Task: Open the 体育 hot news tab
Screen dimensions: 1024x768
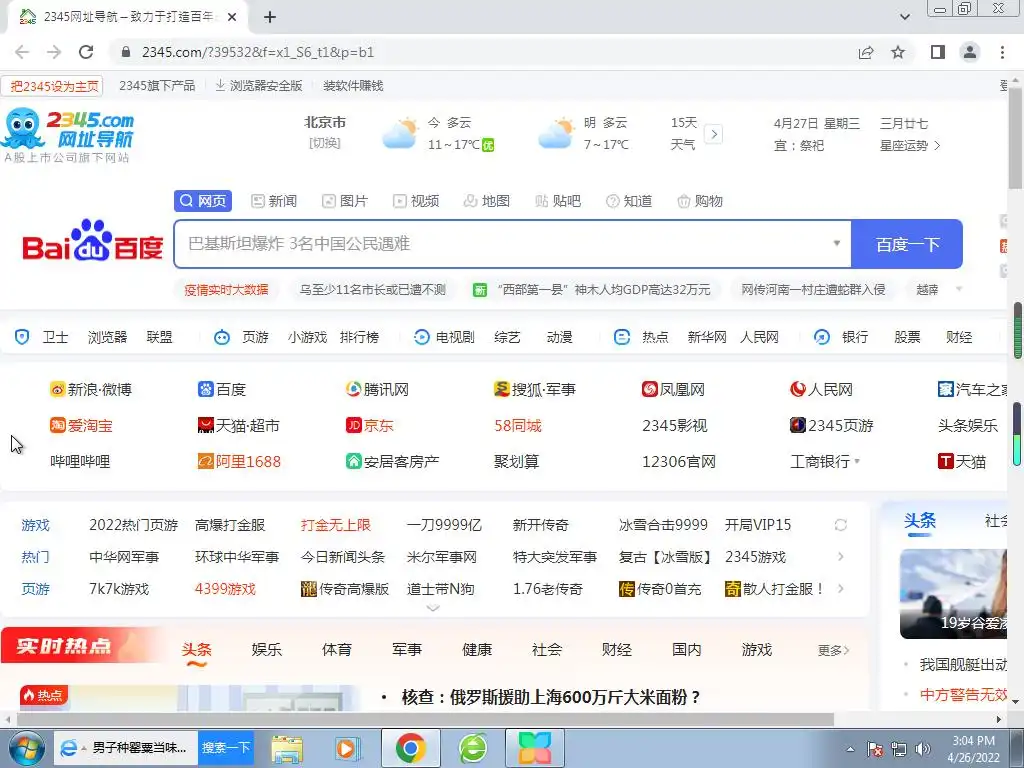Action: pyautogui.click(x=337, y=650)
